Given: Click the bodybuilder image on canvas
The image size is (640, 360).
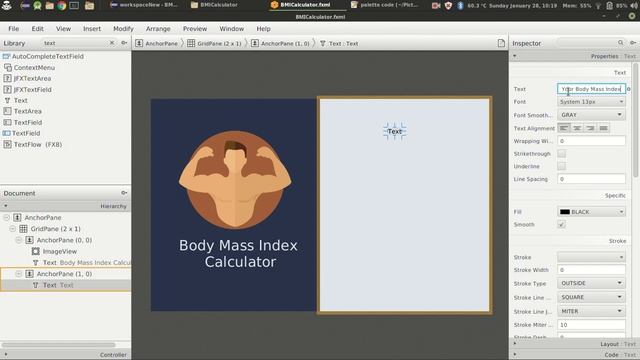Looking at the screenshot, I should (x=235, y=180).
